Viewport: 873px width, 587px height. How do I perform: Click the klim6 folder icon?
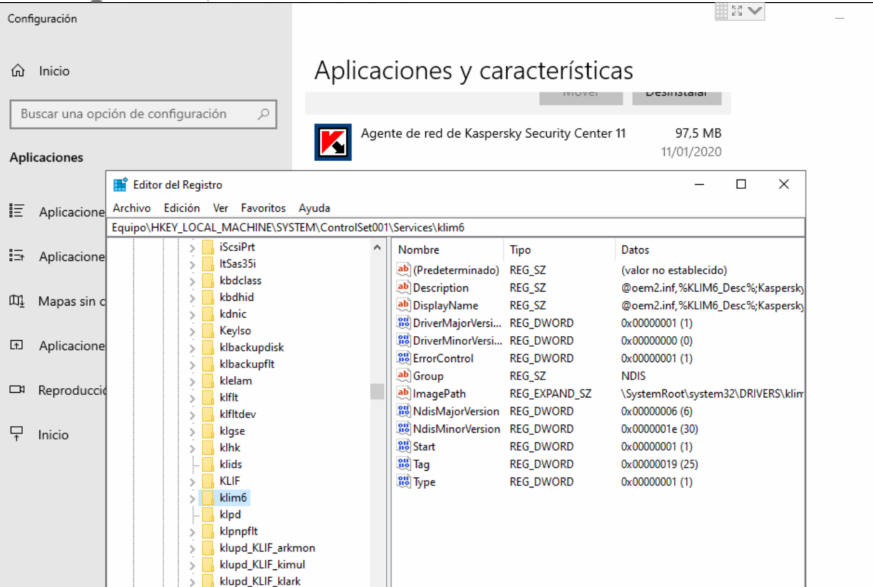208,498
